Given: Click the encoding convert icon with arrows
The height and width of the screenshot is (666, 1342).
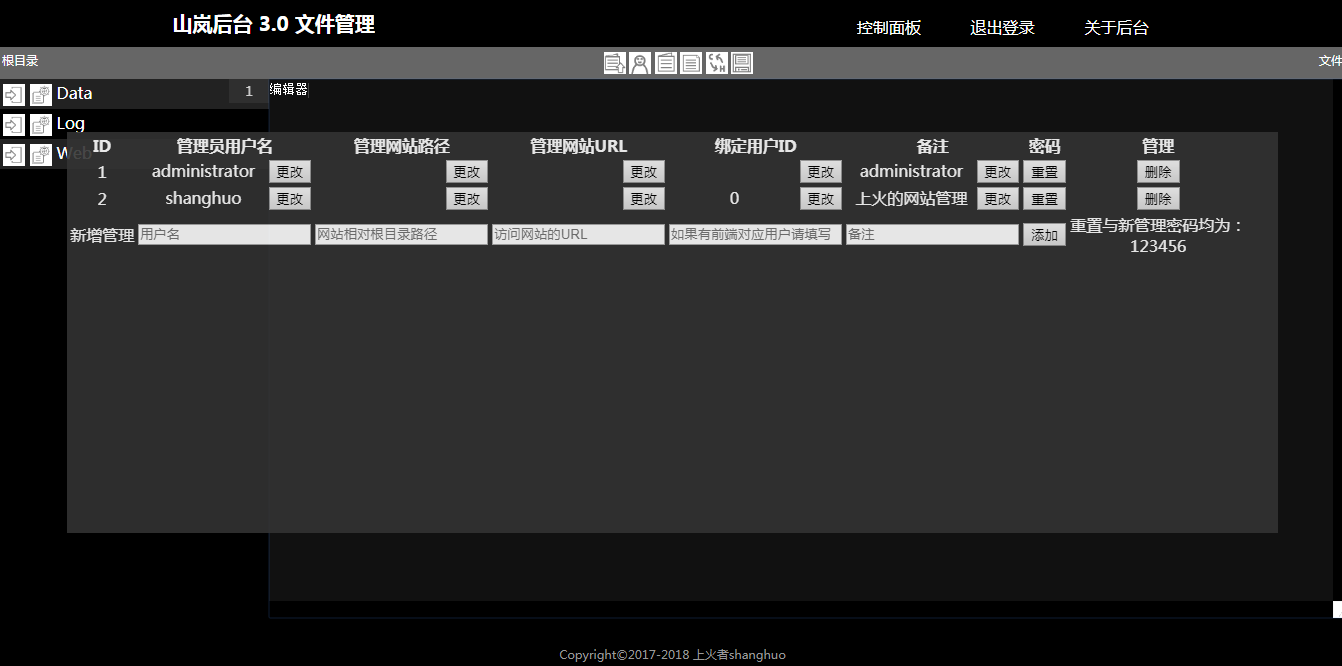Looking at the screenshot, I should (717, 63).
